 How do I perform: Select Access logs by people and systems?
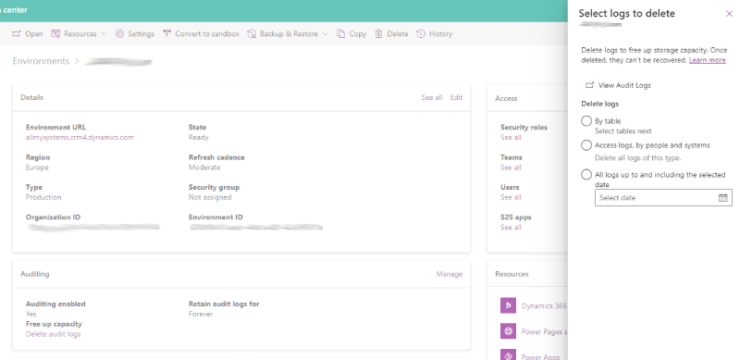(586, 145)
